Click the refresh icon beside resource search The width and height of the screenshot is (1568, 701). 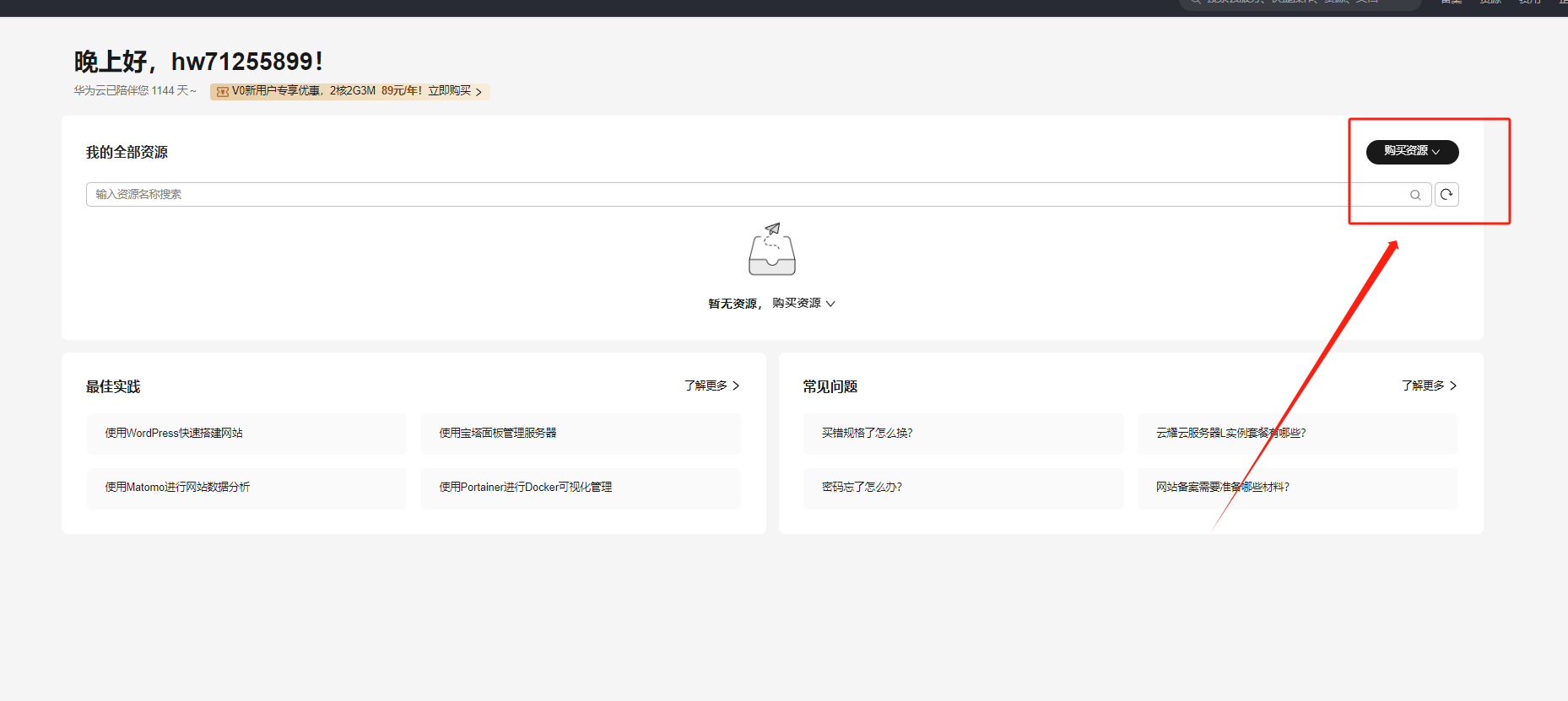tap(1446, 195)
